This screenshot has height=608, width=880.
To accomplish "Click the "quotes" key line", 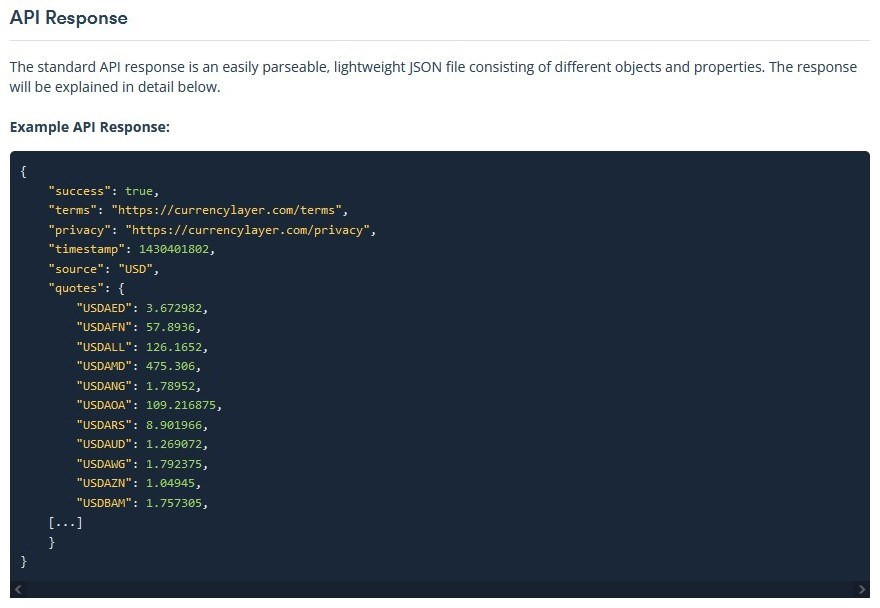I will [x=86, y=288].
